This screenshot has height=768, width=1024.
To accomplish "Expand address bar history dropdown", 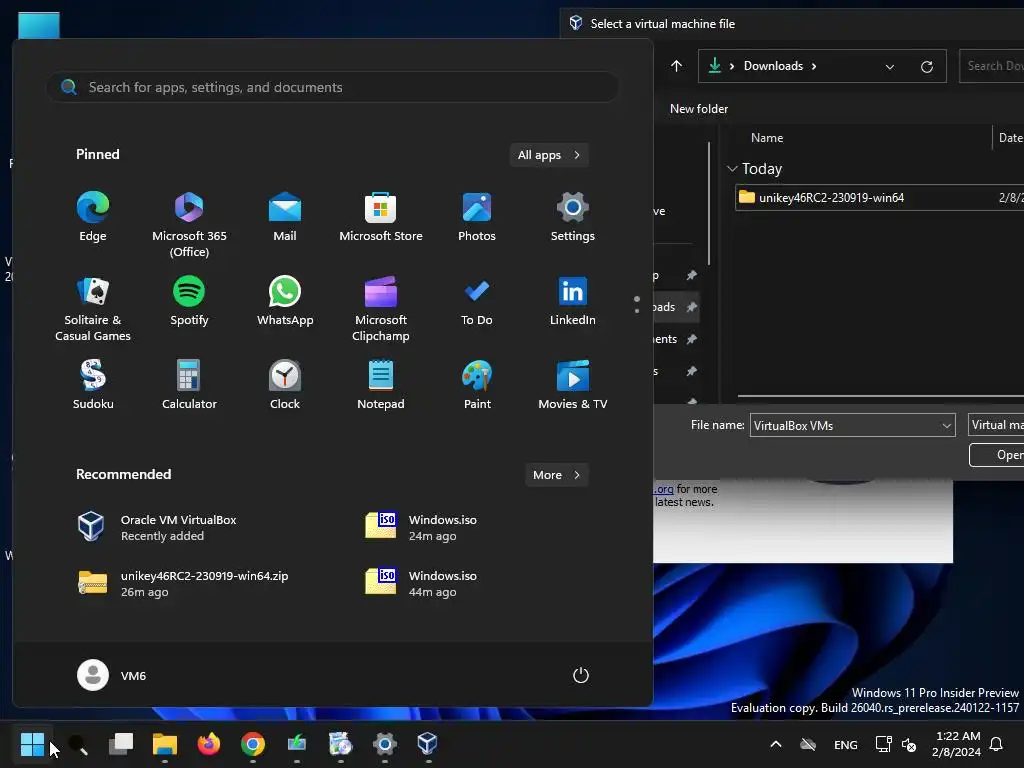I will click(x=889, y=67).
